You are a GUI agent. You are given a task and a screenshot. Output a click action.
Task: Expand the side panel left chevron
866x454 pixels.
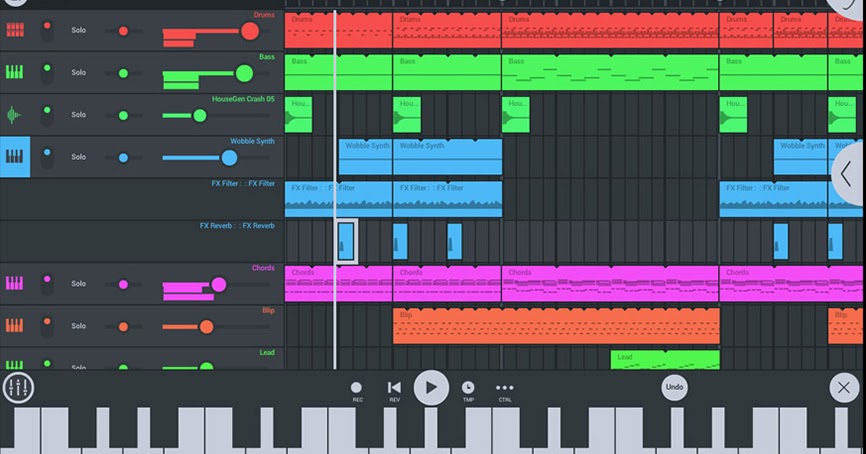click(848, 174)
